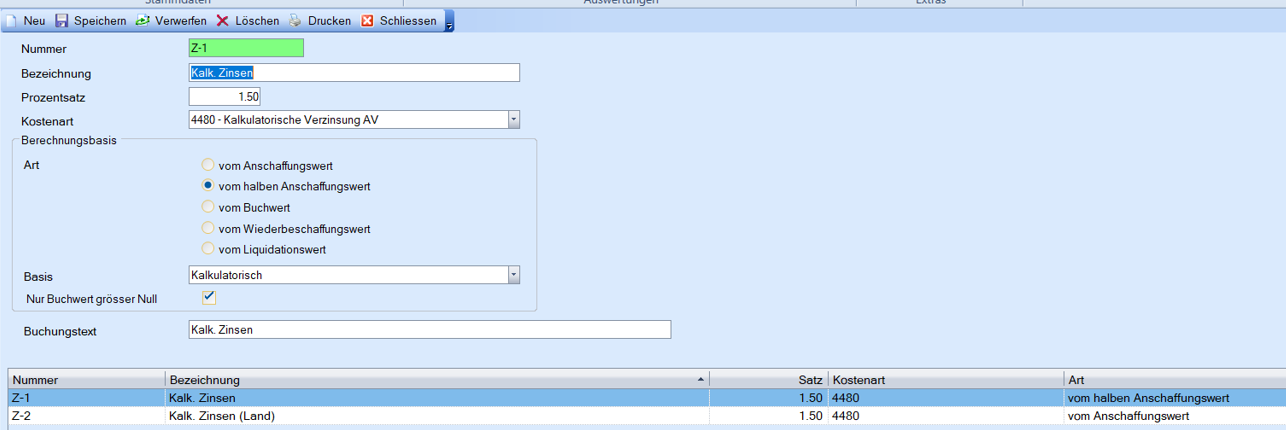
Task: Click vom Anschaffungswert cell in Z-2 row
Action: coord(1175,415)
